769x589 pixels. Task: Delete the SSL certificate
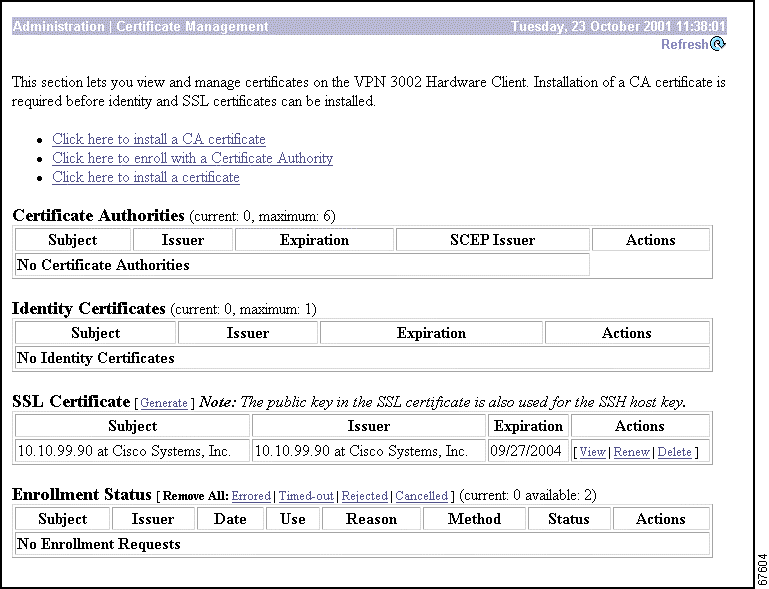click(674, 453)
